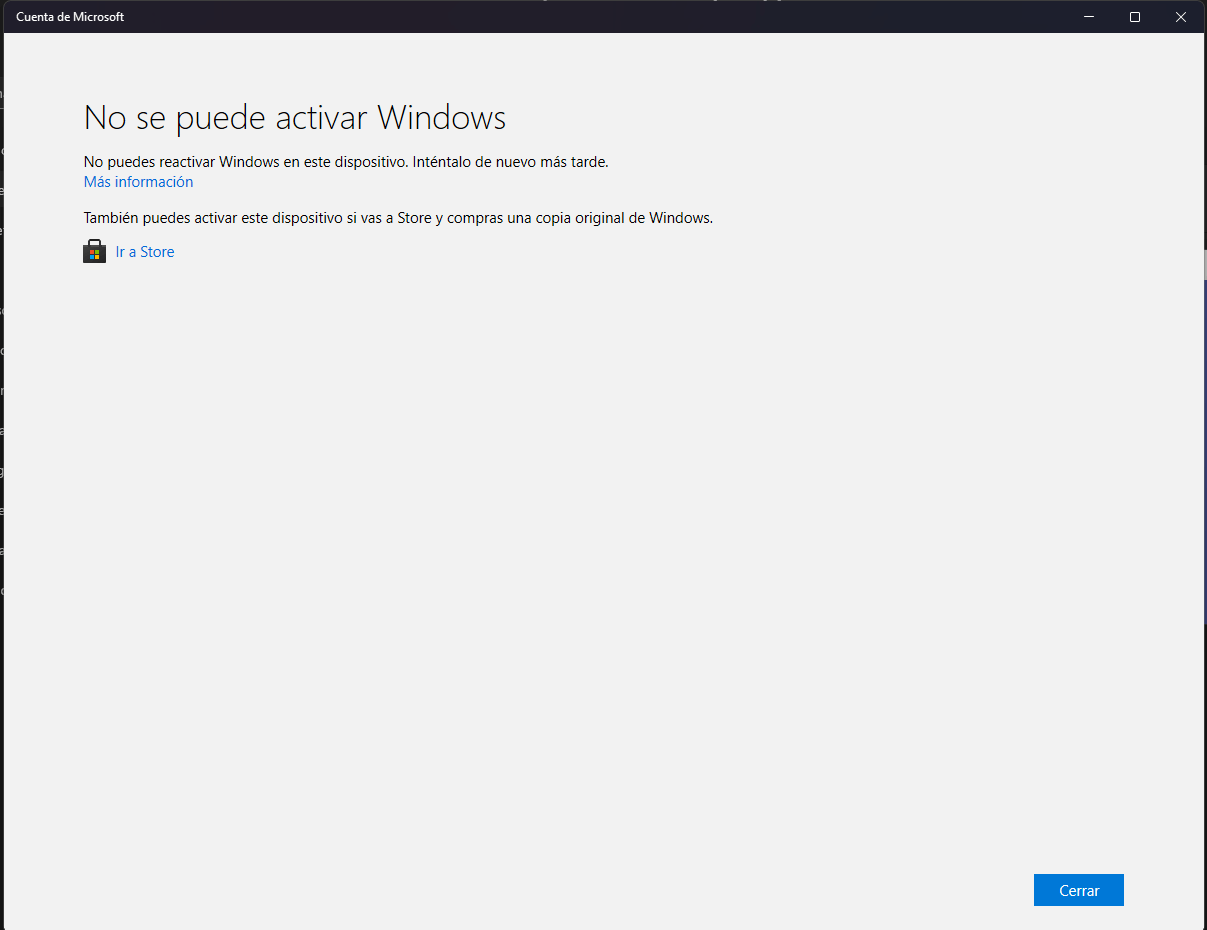Click the Ir a Store link
The width and height of the screenshot is (1207, 930).
pyautogui.click(x=145, y=252)
